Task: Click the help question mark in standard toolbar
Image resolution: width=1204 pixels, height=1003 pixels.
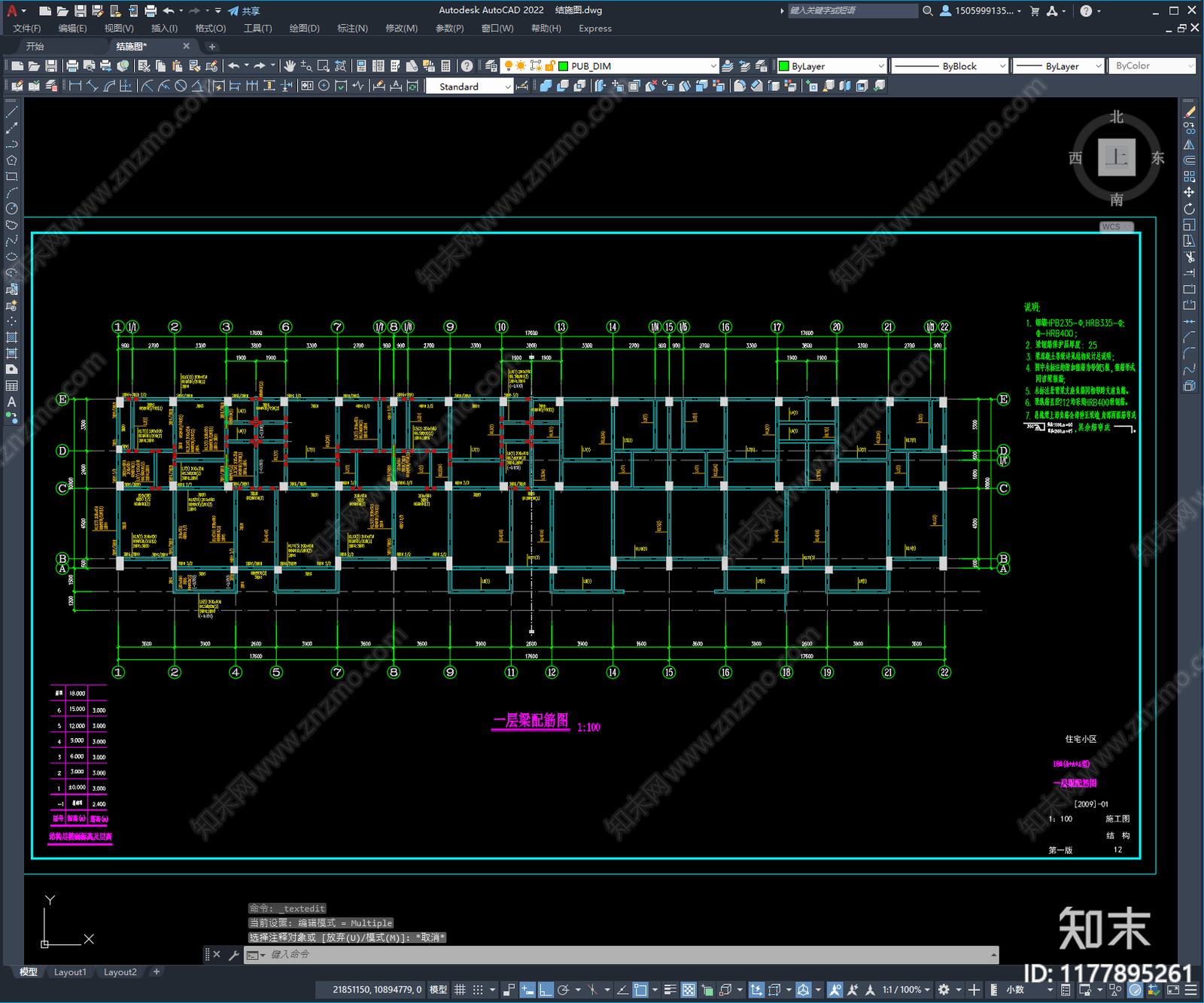Action: [x=467, y=66]
